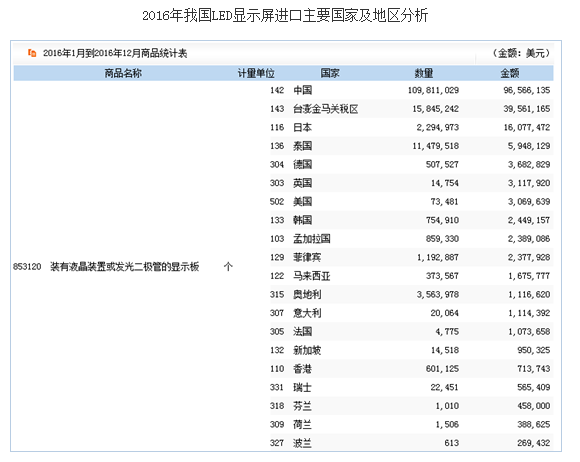The image size is (580, 462).
Task: Click quantity value 73,481
Action: coord(445,201)
